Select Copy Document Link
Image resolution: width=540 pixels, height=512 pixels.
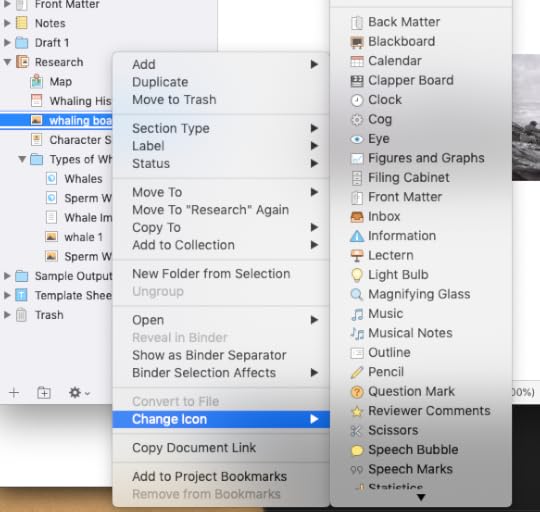click(x=221, y=448)
